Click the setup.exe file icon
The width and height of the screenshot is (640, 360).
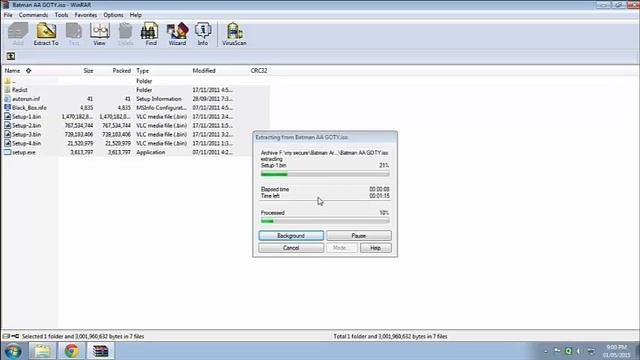[7, 152]
